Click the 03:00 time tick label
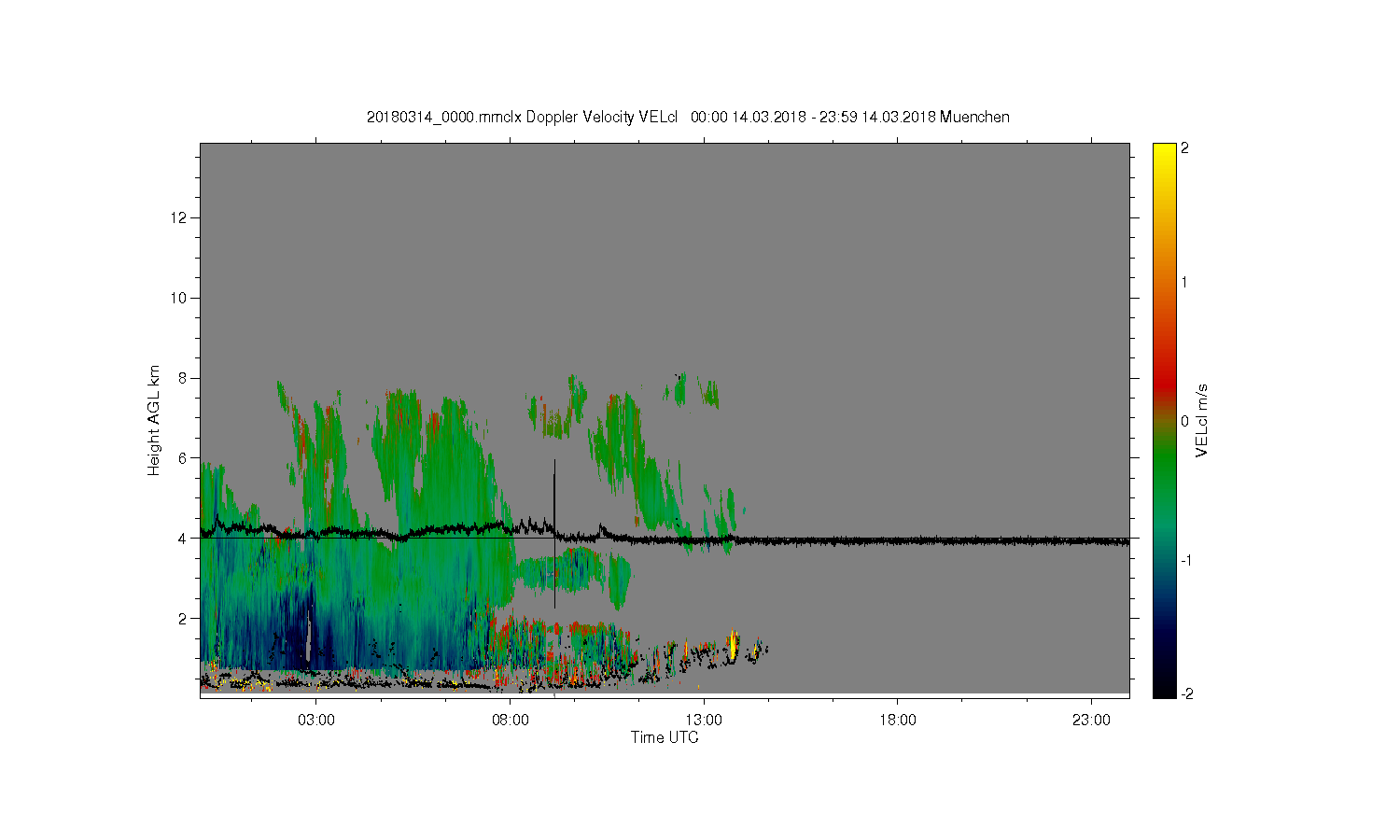This screenshot has width=1400, height=840. (316, 721)
